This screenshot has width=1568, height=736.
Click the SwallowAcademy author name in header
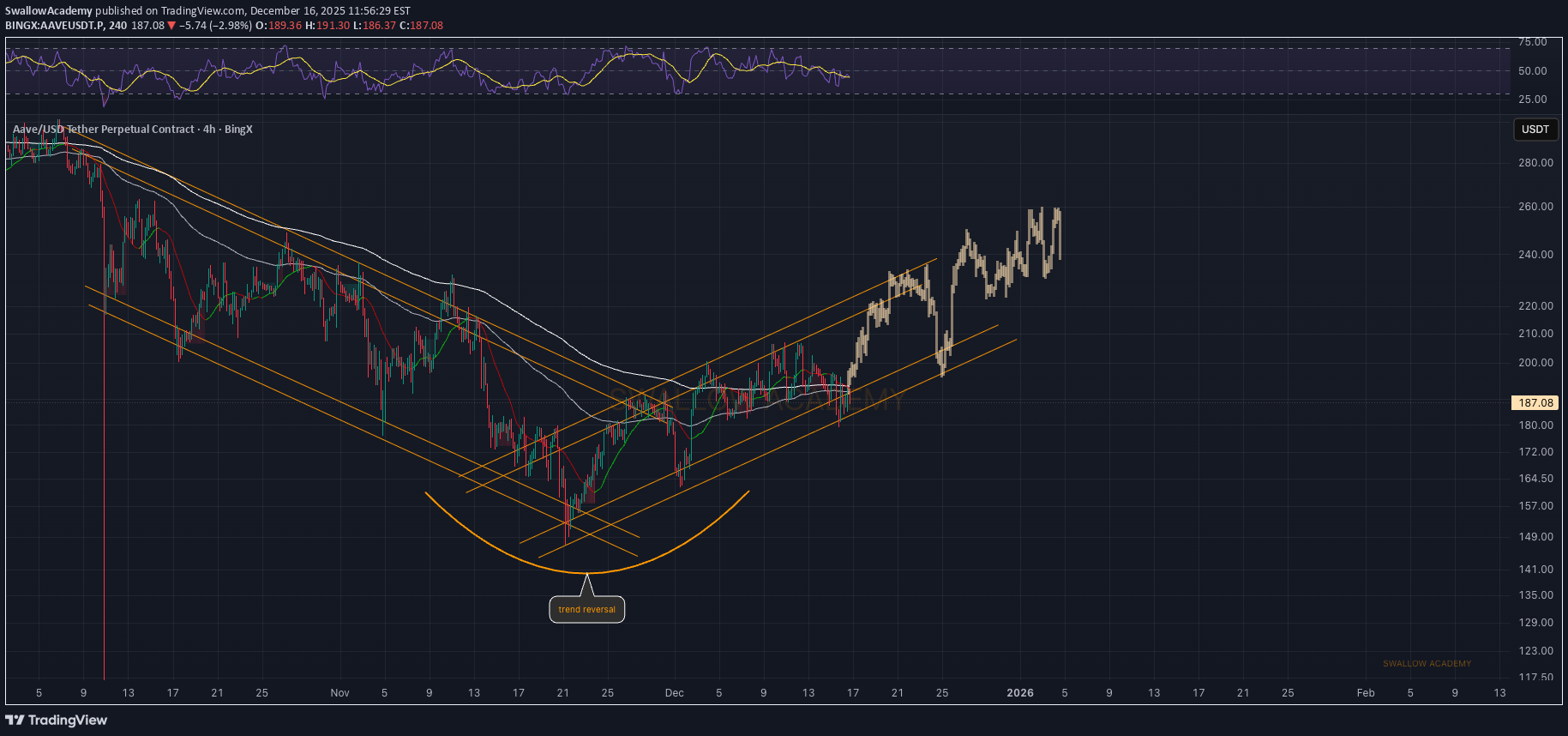point(49,11)
